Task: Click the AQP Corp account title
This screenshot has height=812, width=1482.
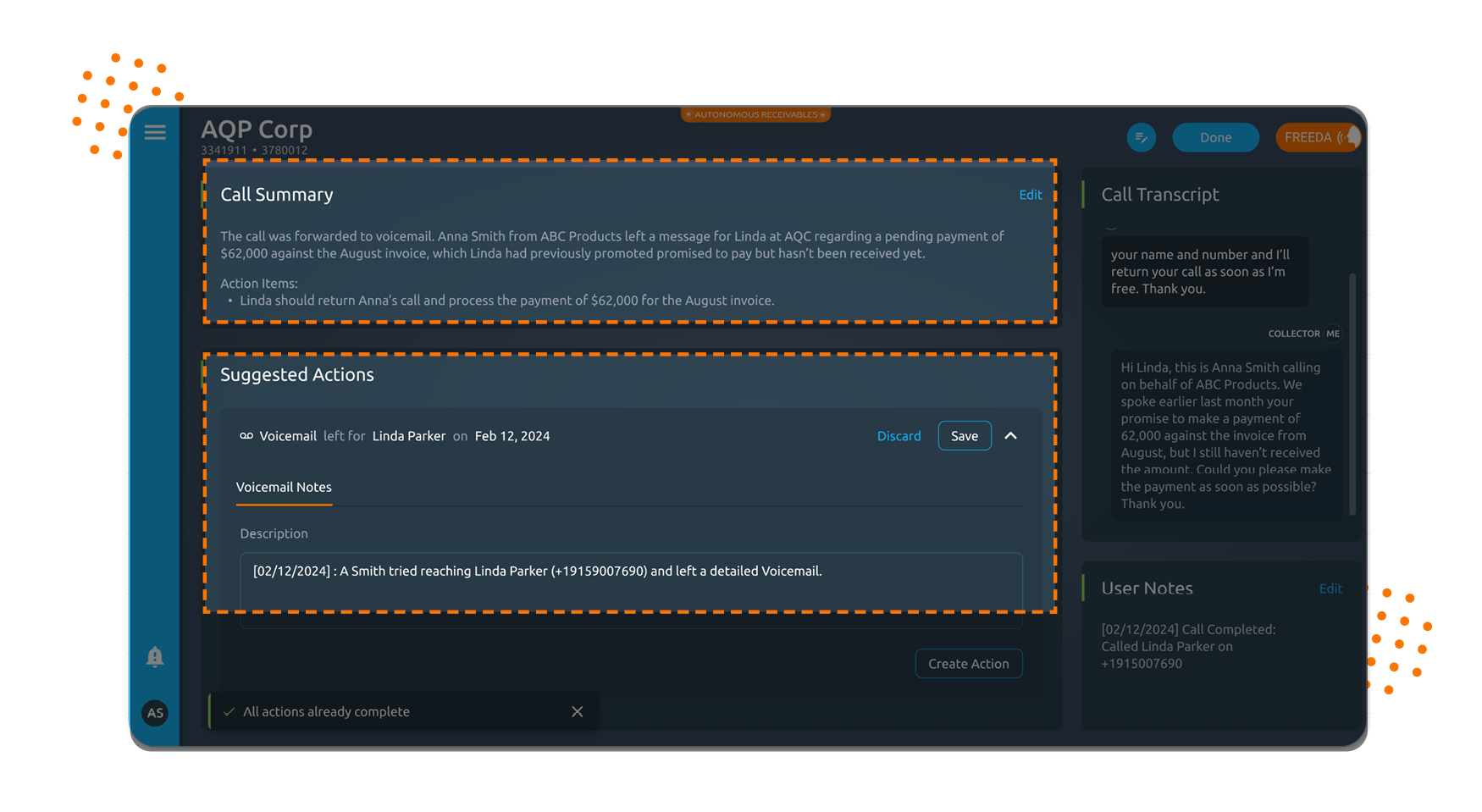Action: (257, 129)
